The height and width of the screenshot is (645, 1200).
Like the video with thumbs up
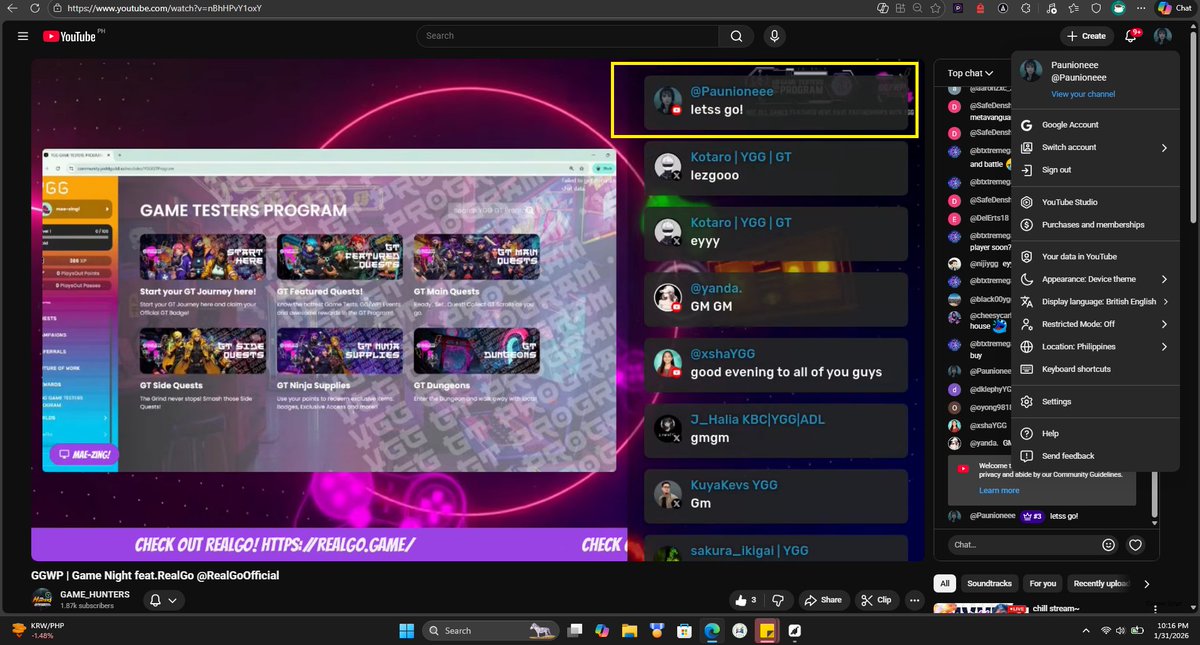745,600
